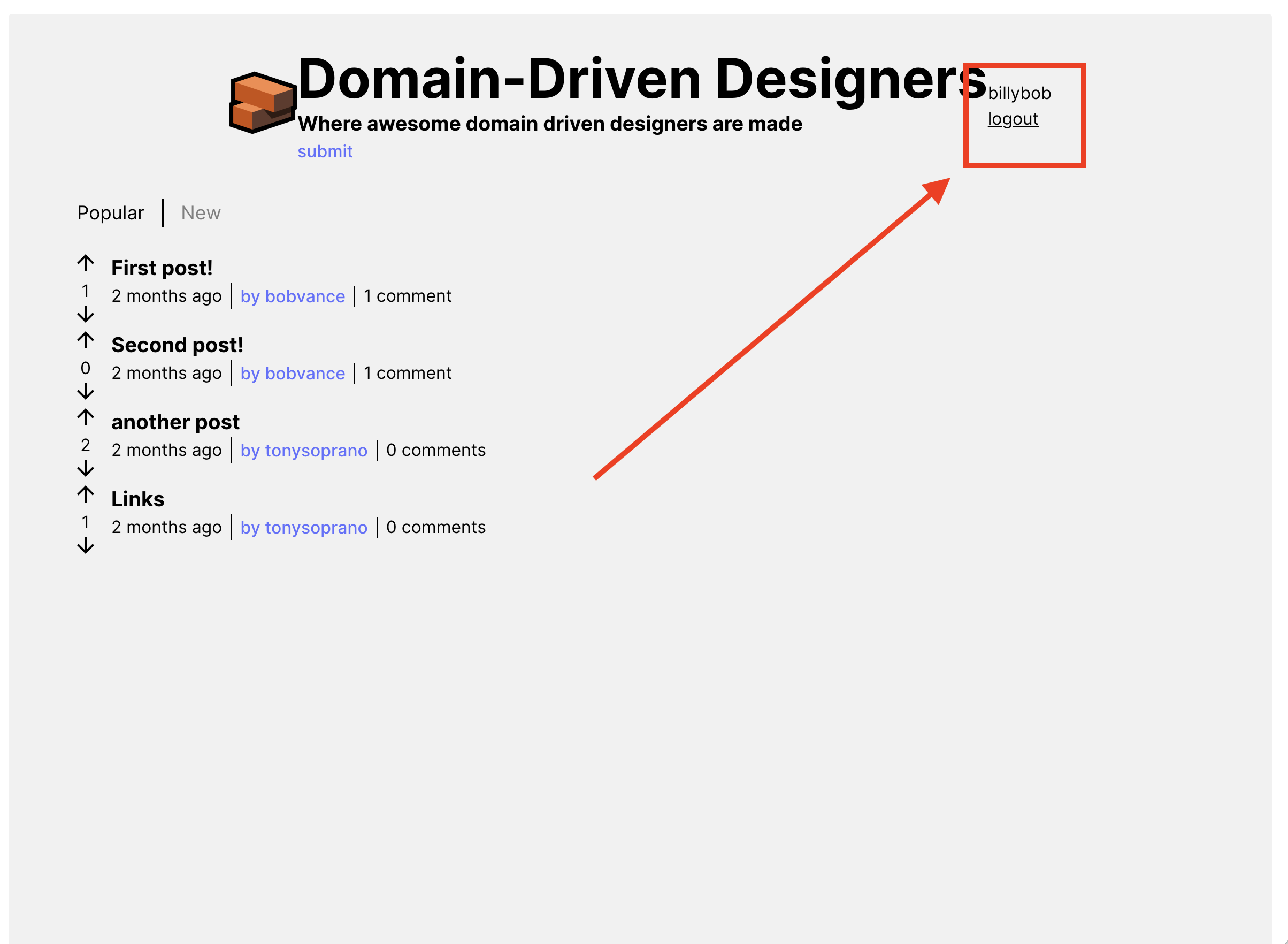Screen dimensions: 1288x944
Task: Click the logout link
Action: (1013, 119)
